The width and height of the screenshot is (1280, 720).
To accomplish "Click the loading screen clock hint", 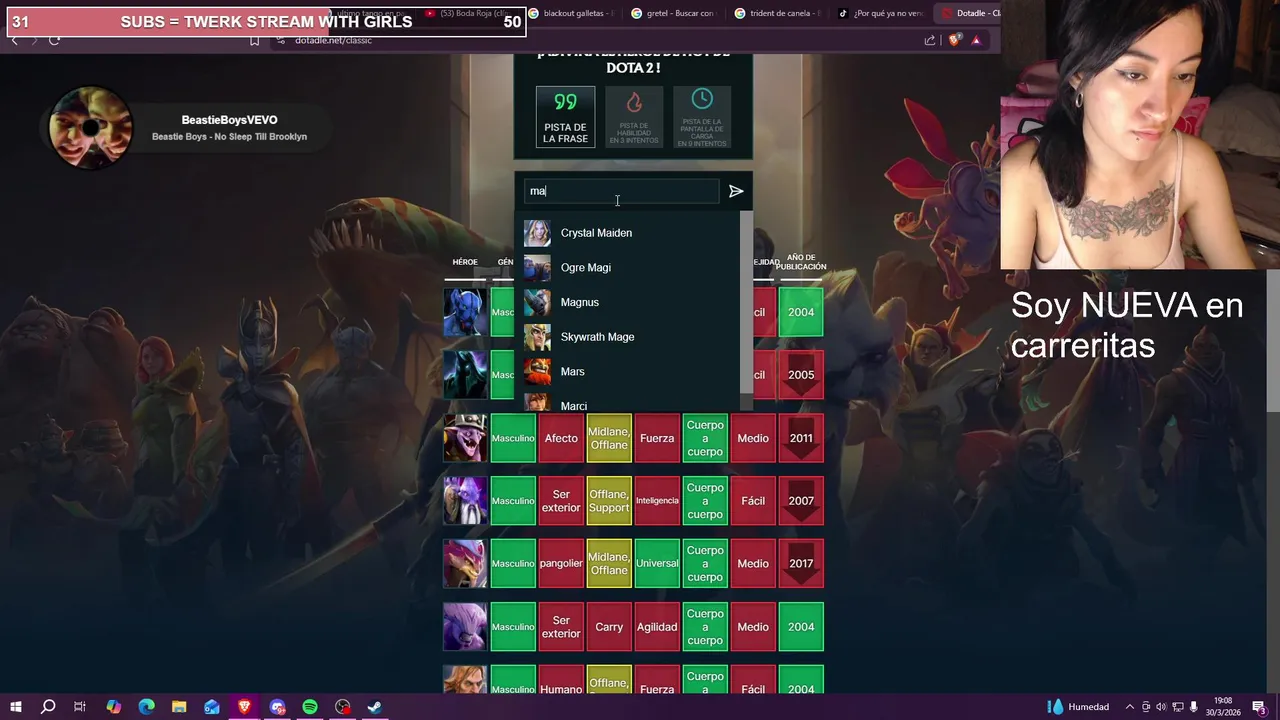I will (x=702, y=117).
